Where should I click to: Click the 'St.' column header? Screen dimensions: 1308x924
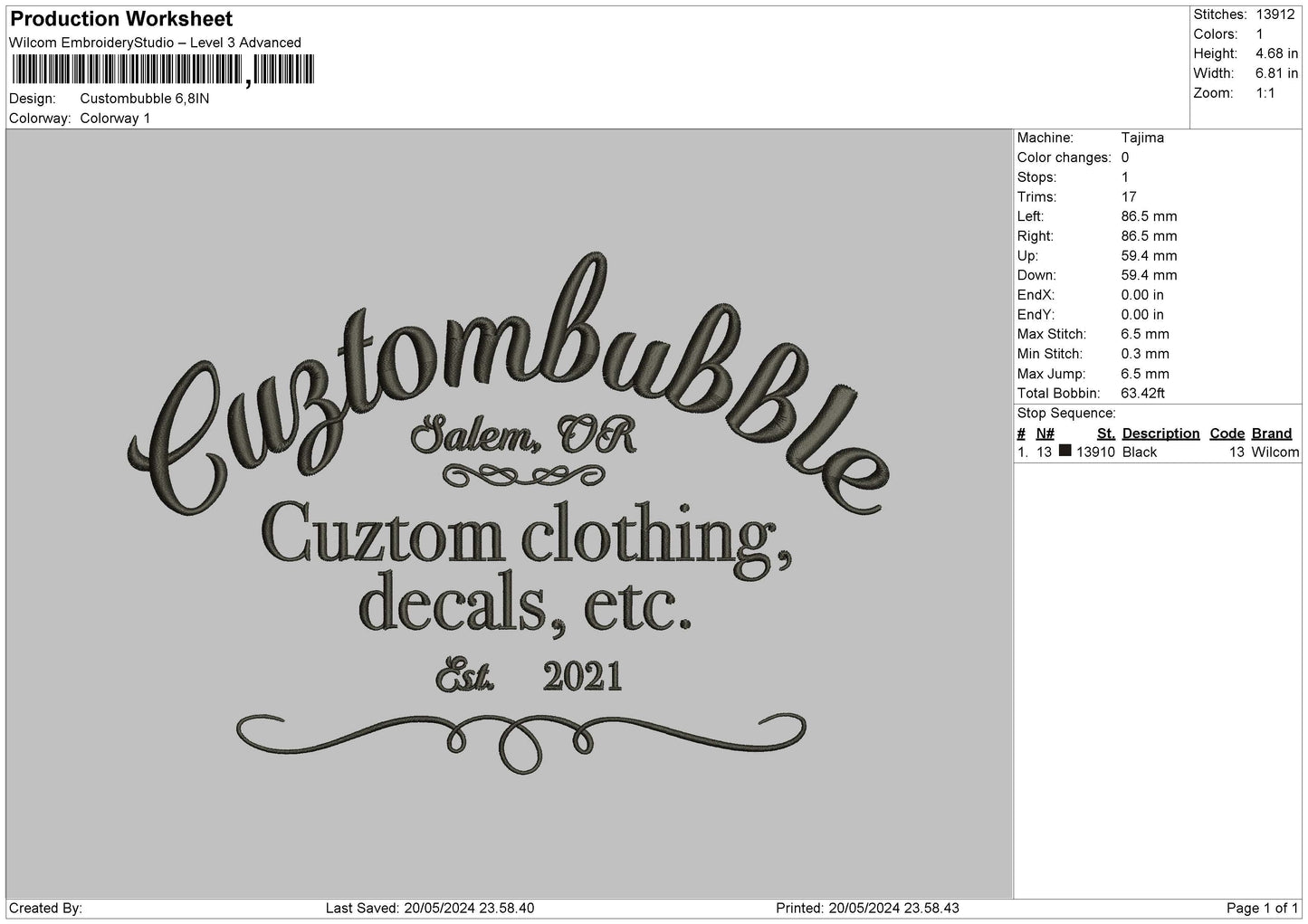pos(1106,433)
